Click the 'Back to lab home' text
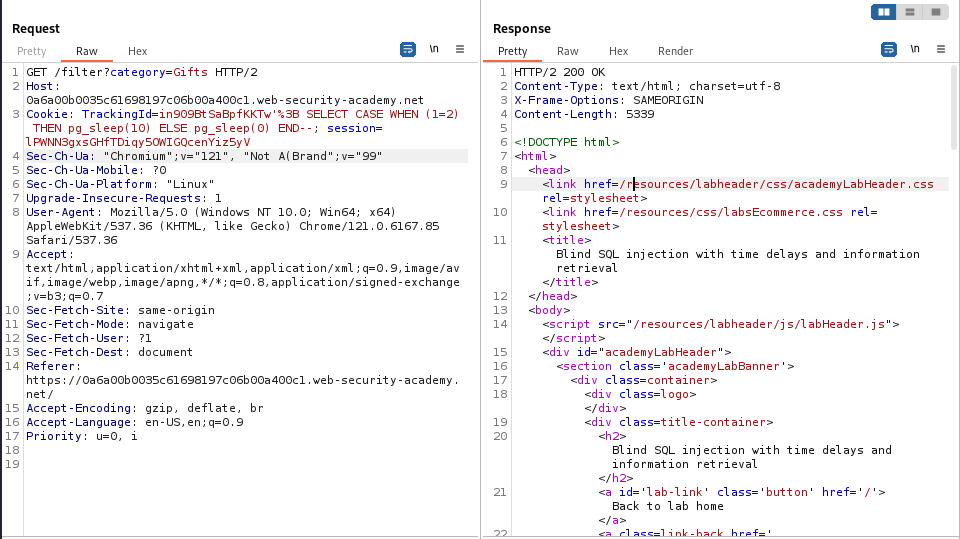Viewport: 960px width, 539px height. (x=668, y=507)
